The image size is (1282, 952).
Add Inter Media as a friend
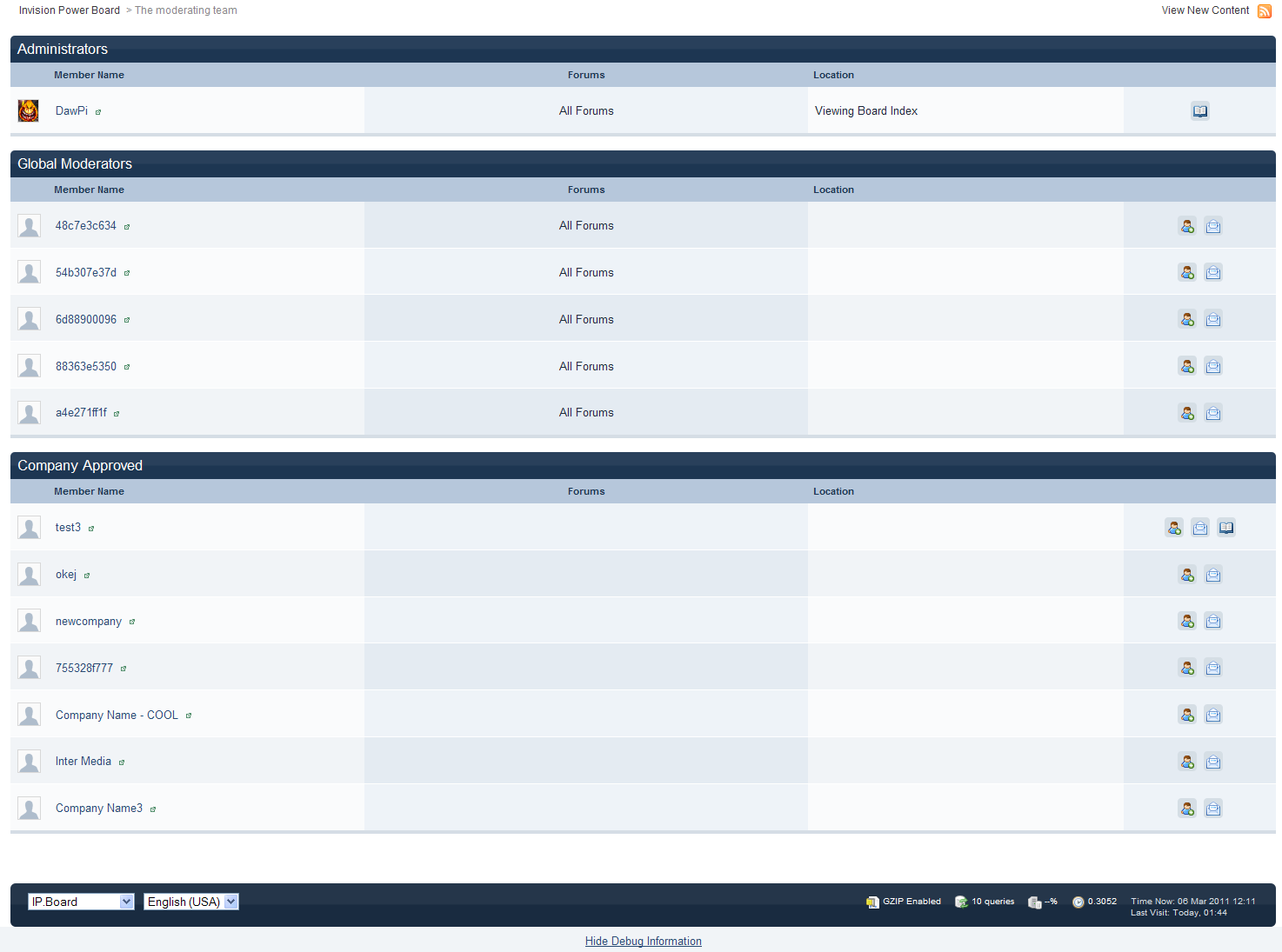click(1187, 761)
